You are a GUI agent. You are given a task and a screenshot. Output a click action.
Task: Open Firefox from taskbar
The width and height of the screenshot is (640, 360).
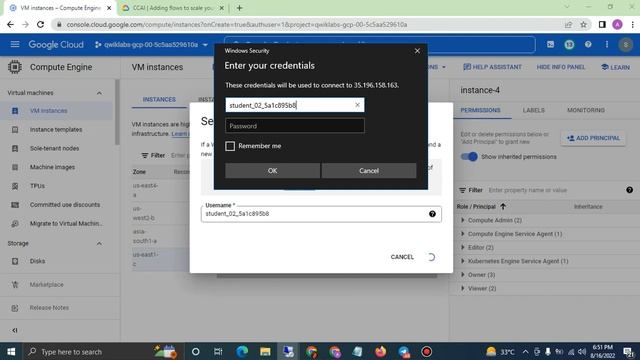point(380,351)
